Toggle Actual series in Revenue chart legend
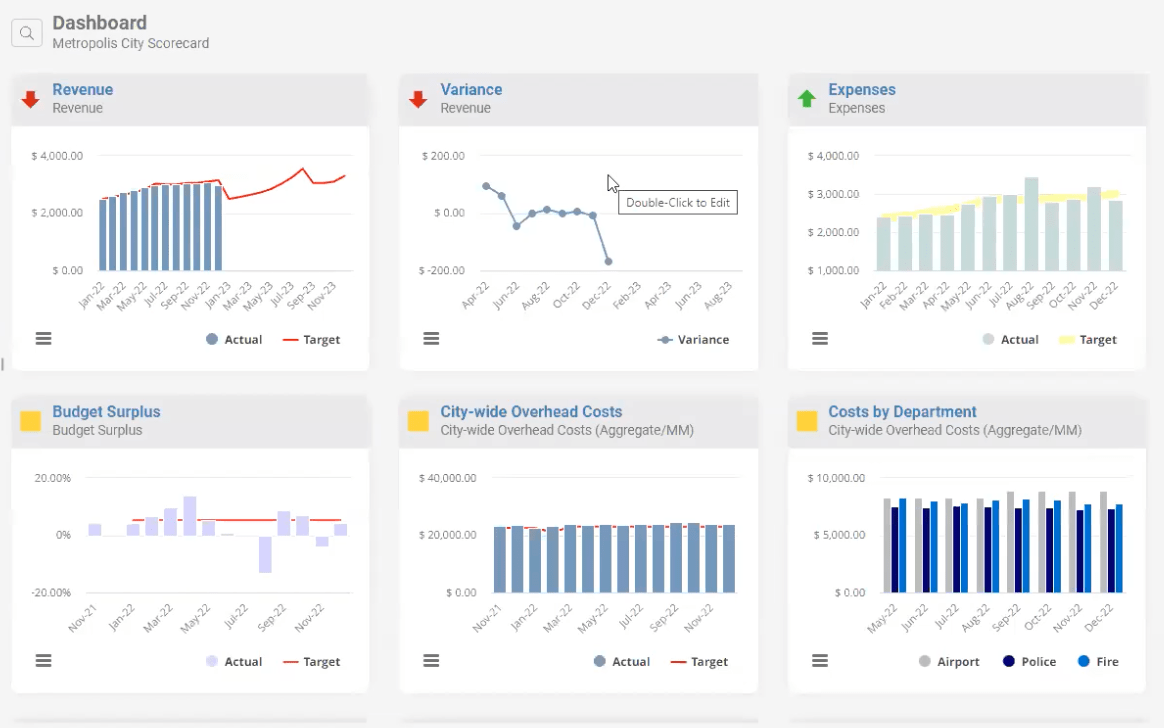Screen dimensions: 1164x728 pyautogui.click(x=234, y=340)
